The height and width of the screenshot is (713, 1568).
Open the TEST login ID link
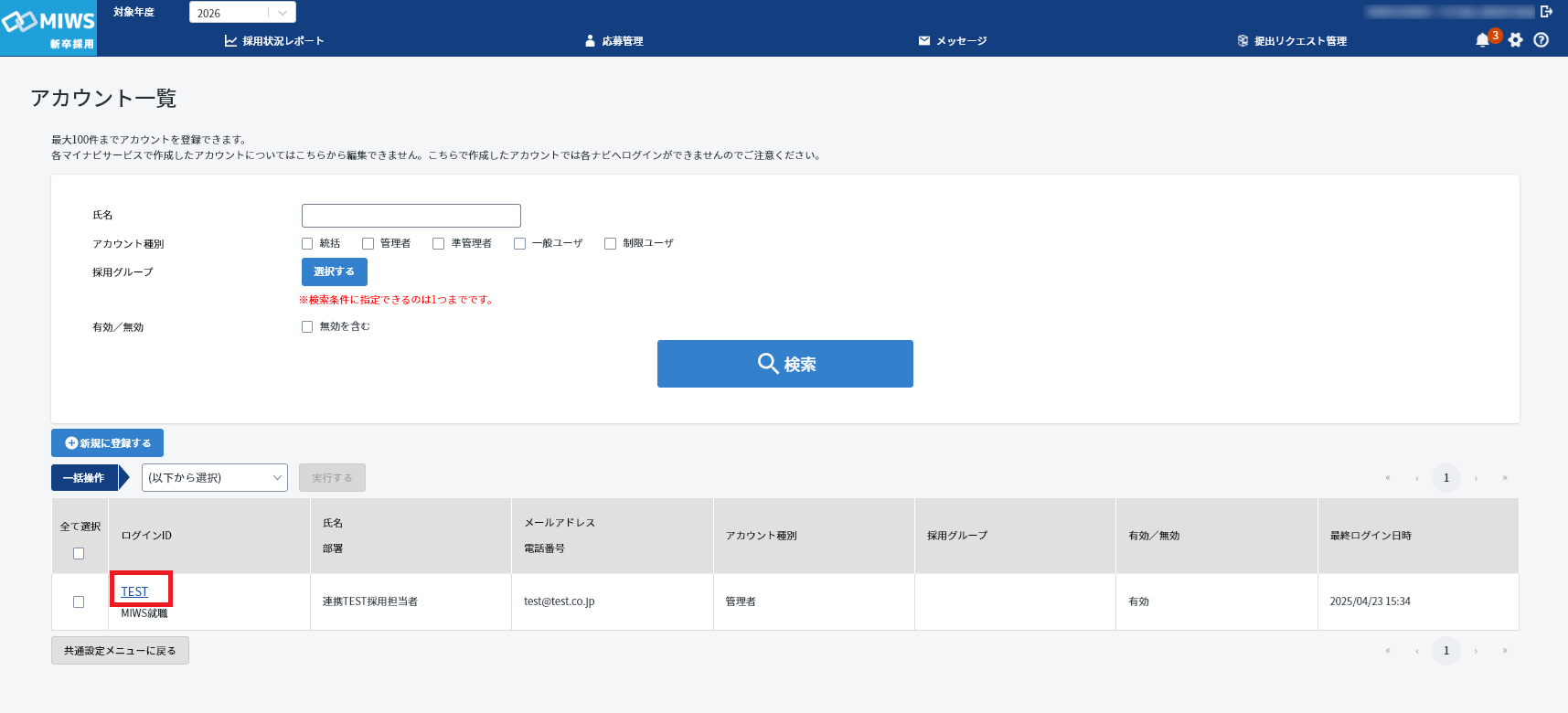coord(134,591)
